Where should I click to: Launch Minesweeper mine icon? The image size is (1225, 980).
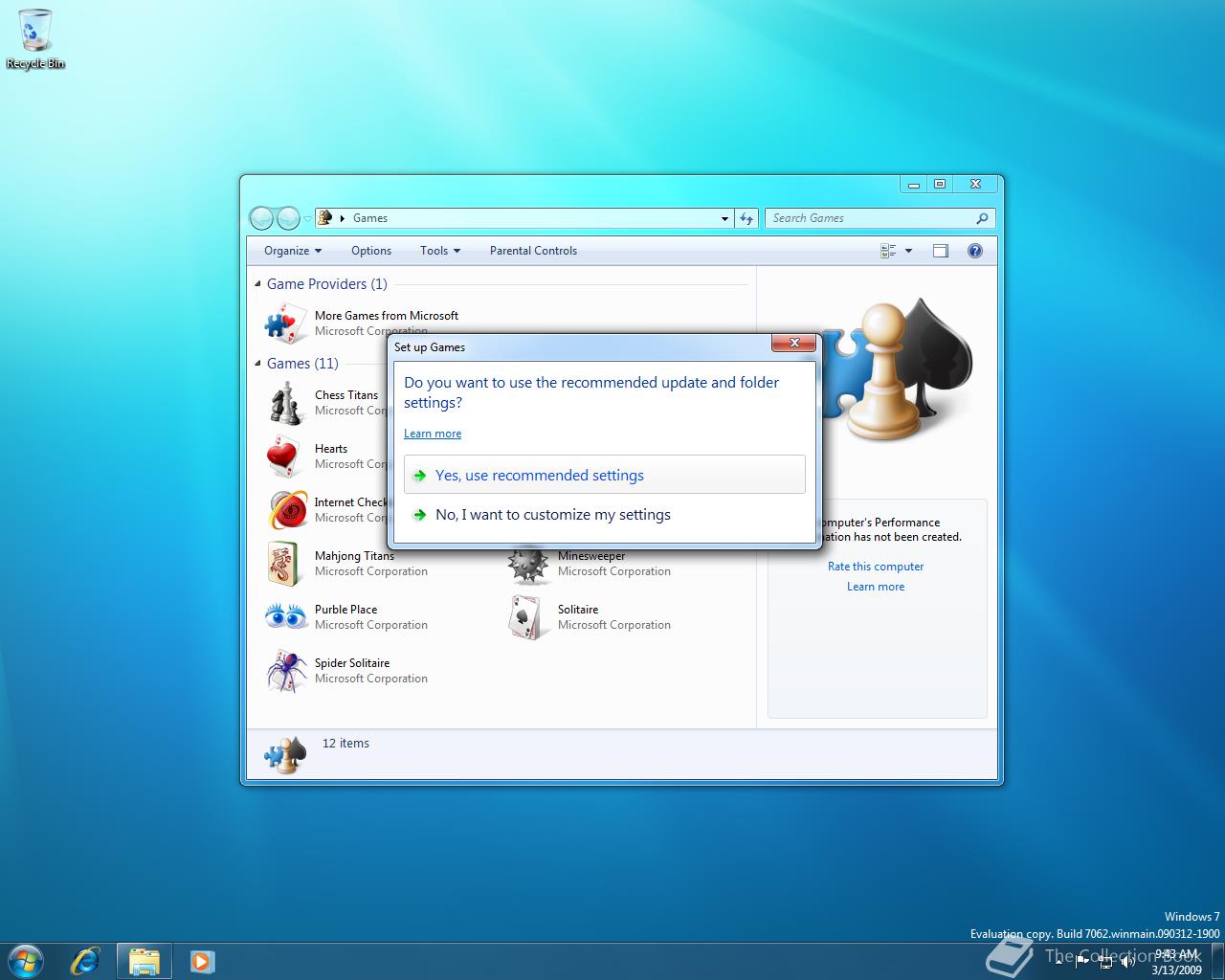click(528, 566)
